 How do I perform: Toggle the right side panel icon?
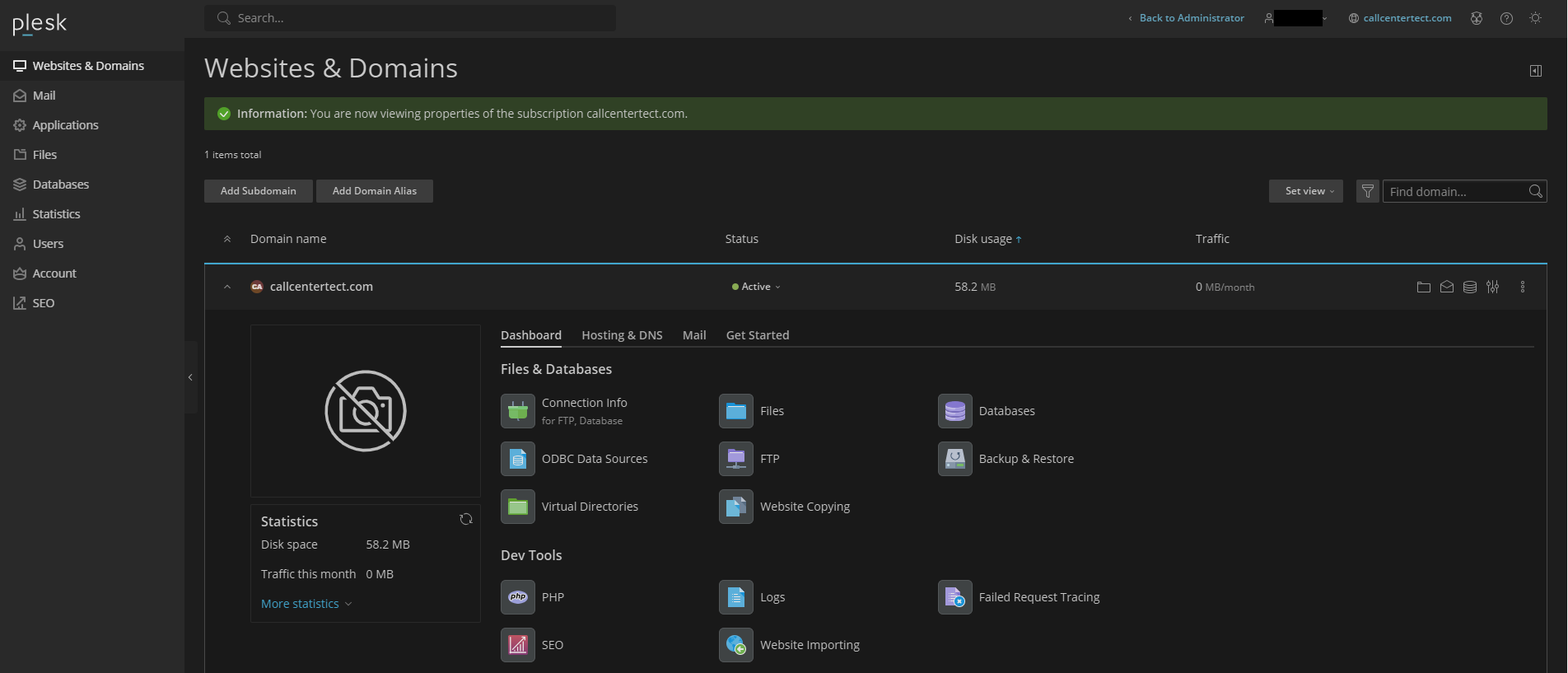point(1535,71)
